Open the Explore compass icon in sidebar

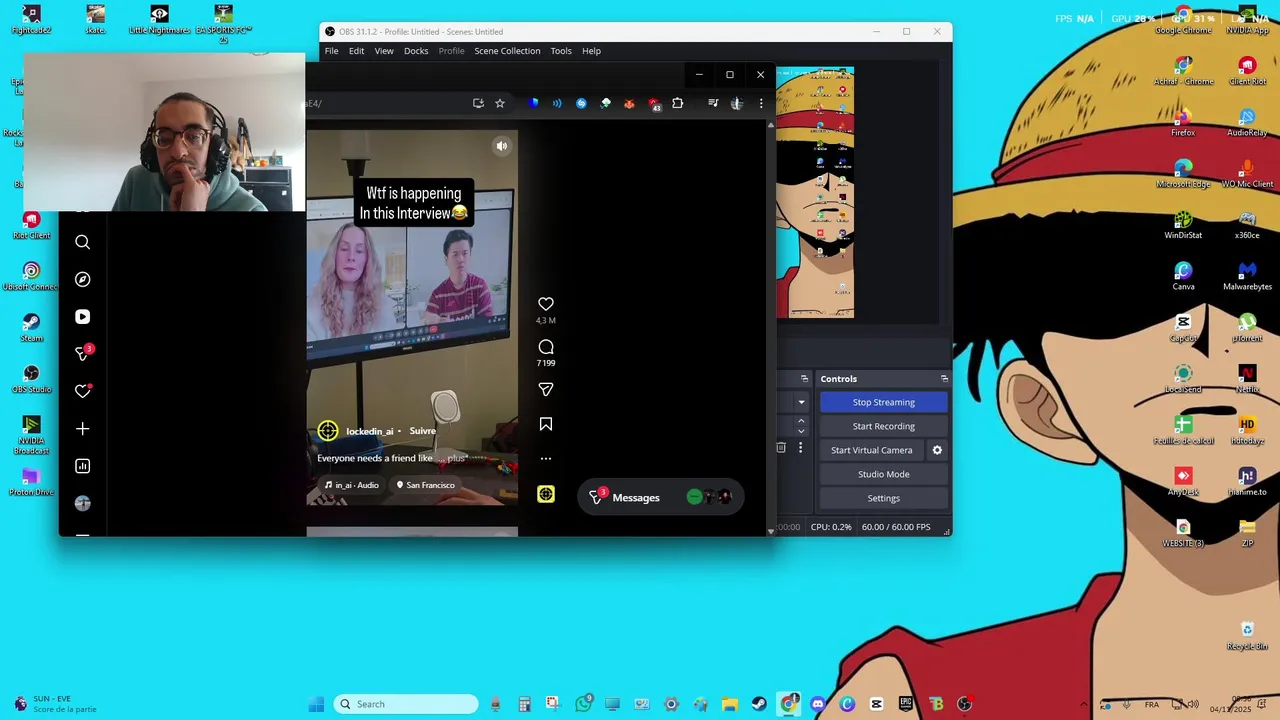tap(83, 280)
